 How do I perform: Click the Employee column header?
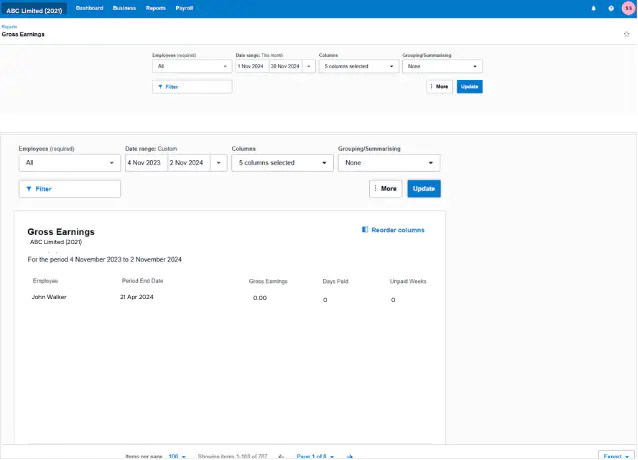click(45, 281)
